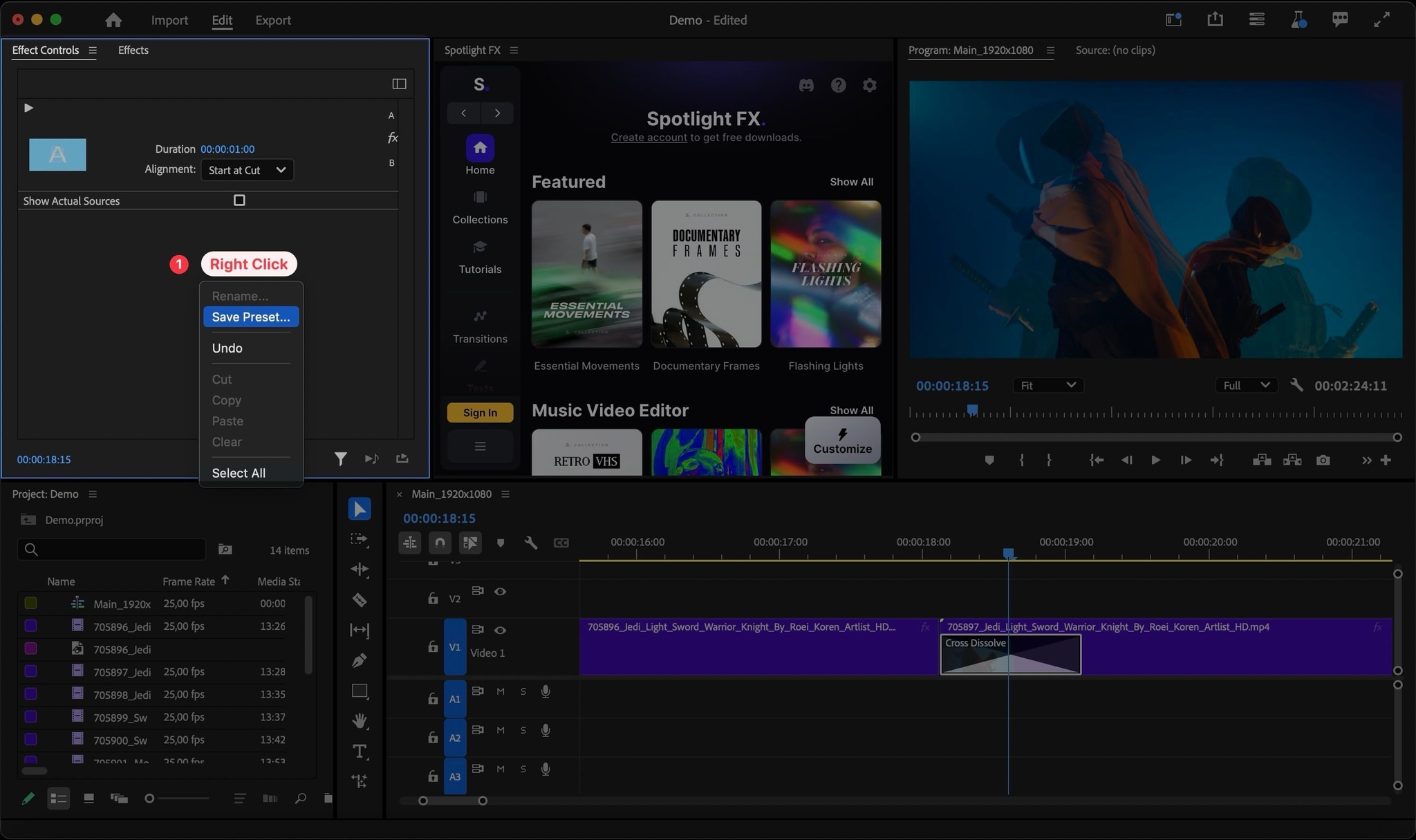Click the Lift button in Program monitor
This screenshot has width=1416, height=840.
click(x=1262, y=460)
